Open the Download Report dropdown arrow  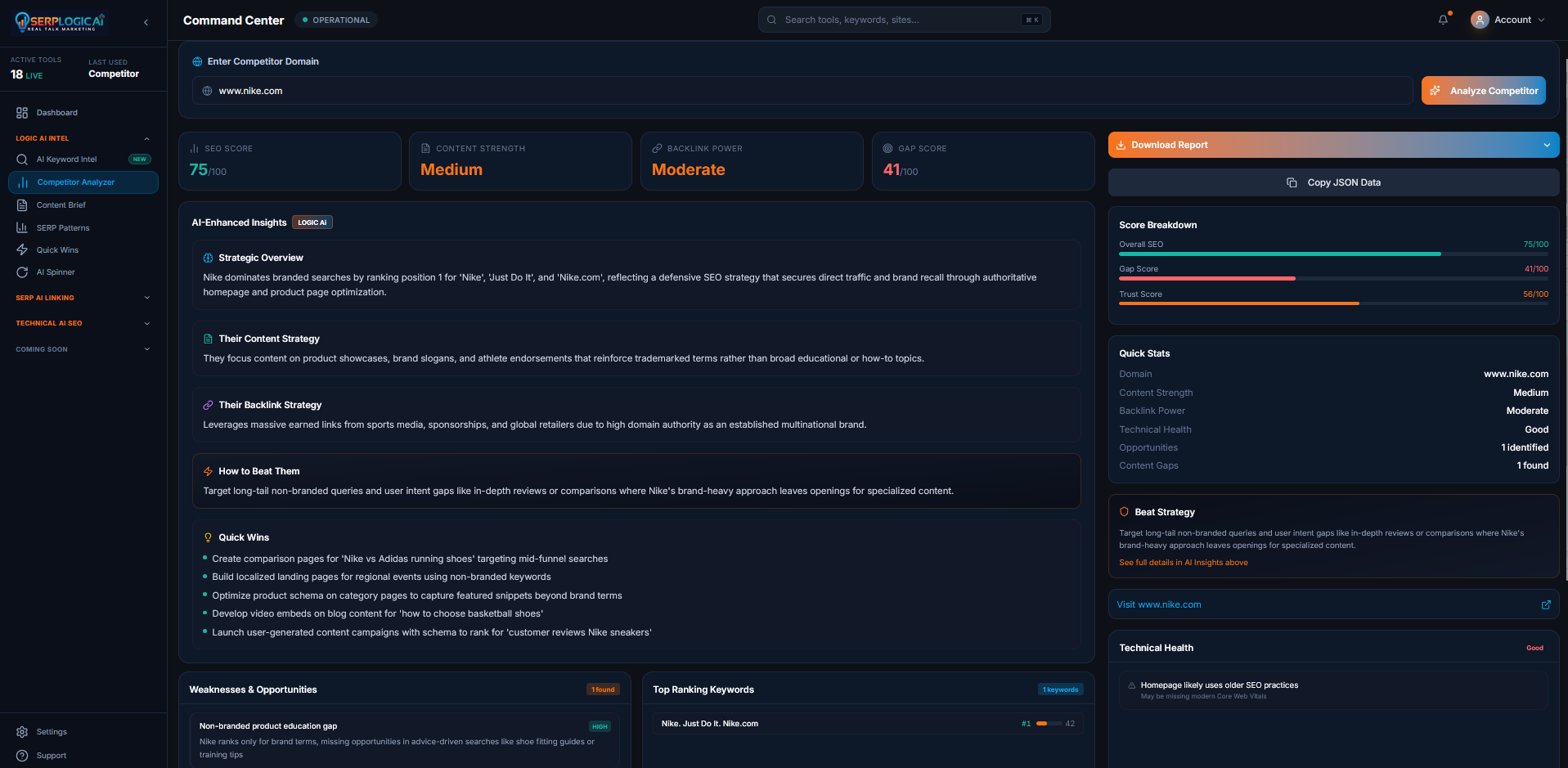pos(1547,145)
